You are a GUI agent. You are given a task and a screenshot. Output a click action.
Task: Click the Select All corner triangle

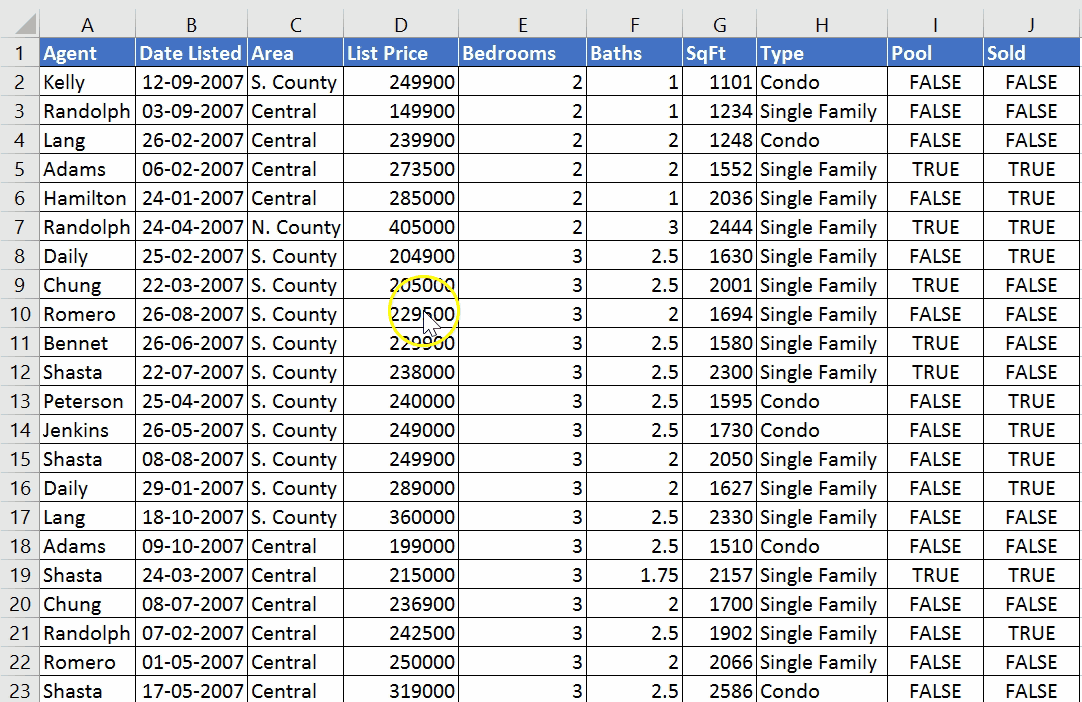coord(20,25)
